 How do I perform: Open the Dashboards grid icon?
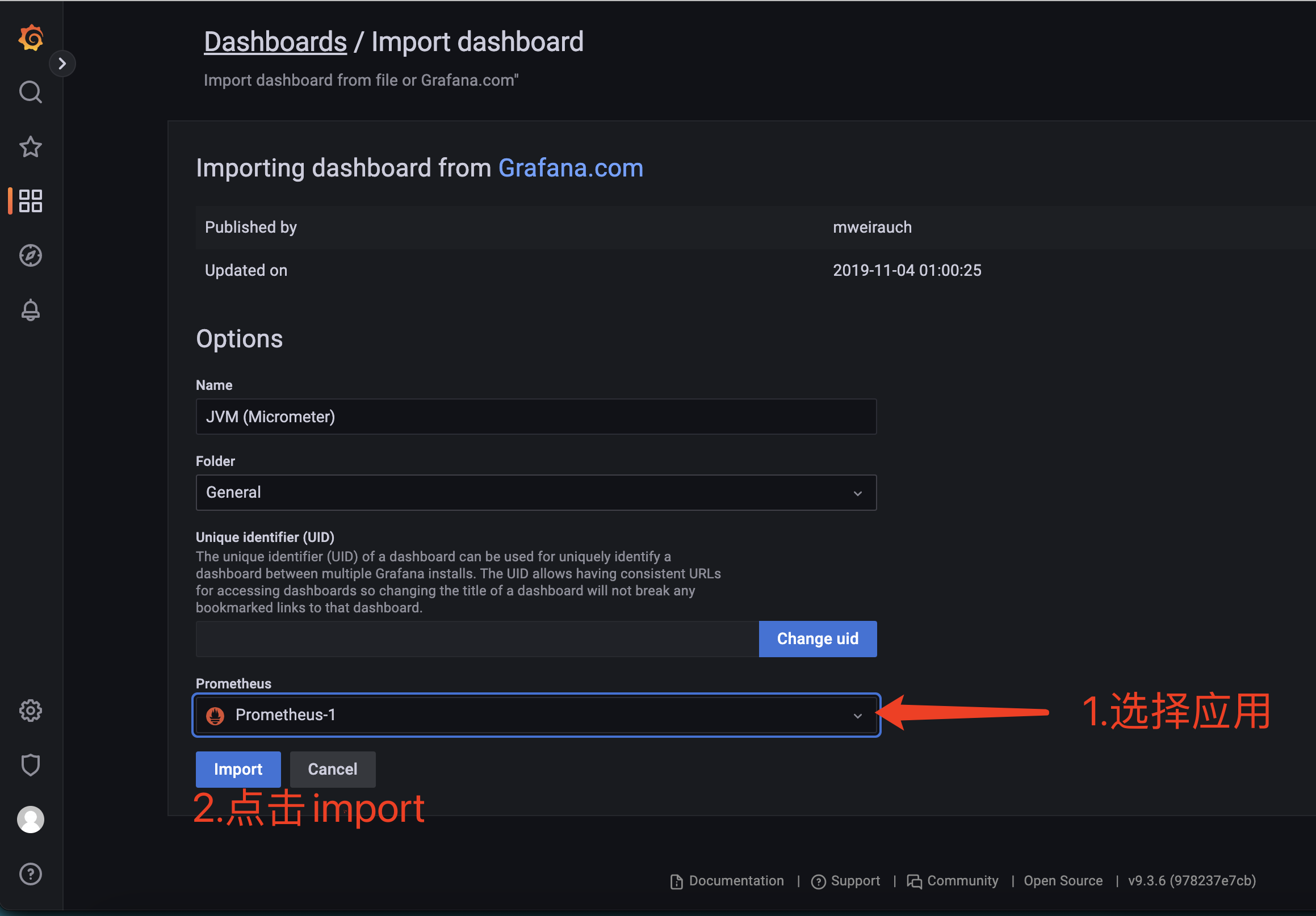(x=31, y=201)
